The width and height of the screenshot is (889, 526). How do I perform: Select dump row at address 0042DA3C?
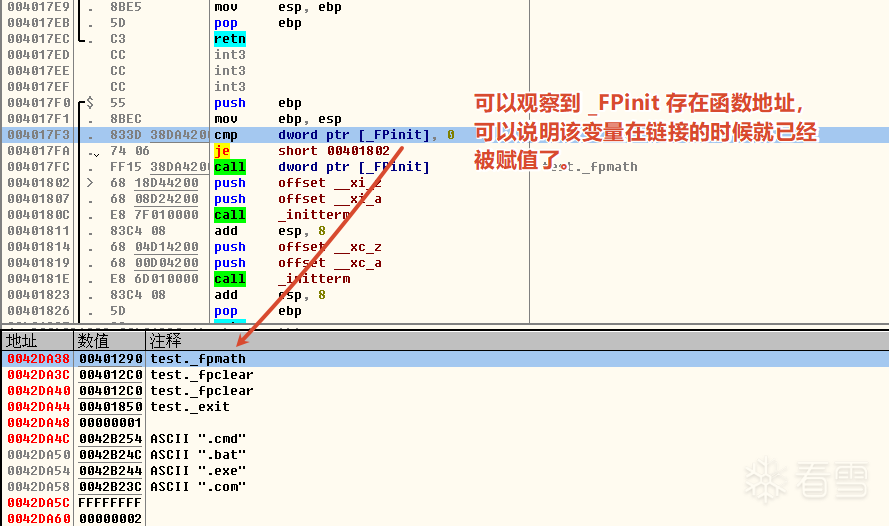coord(444,375)
